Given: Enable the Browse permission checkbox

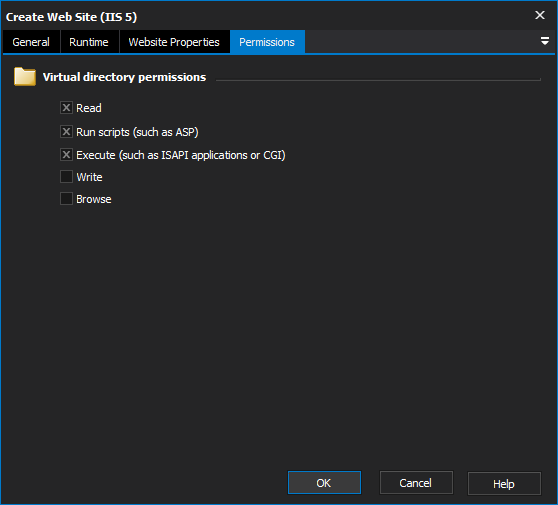Looking at the screenshot, I should pyautogui.click(x=66, y=199).
